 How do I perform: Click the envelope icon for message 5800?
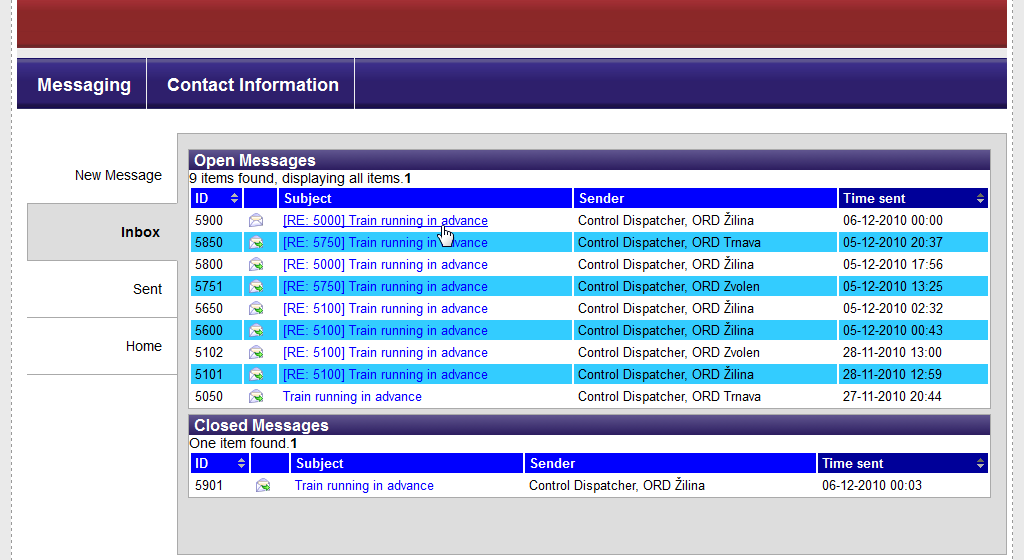(x=256, y=265)
